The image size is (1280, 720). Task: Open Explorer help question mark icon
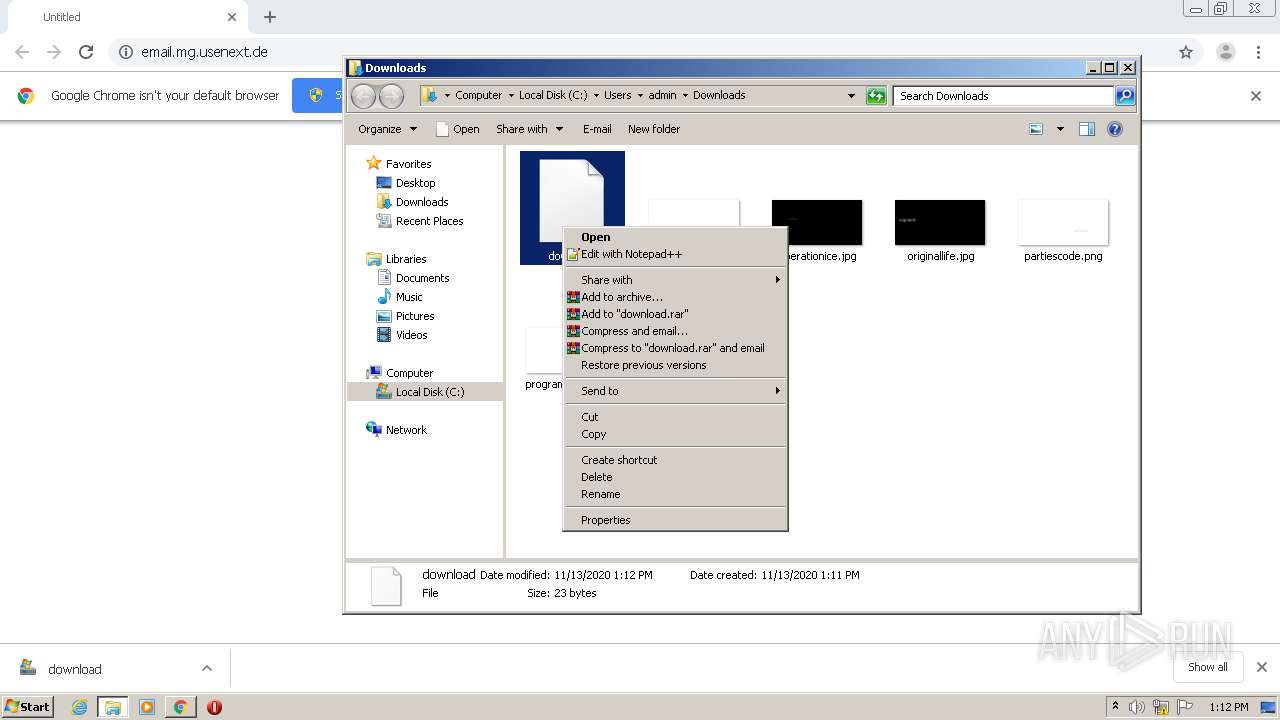pyautogui.click(x=1115, y=129)
